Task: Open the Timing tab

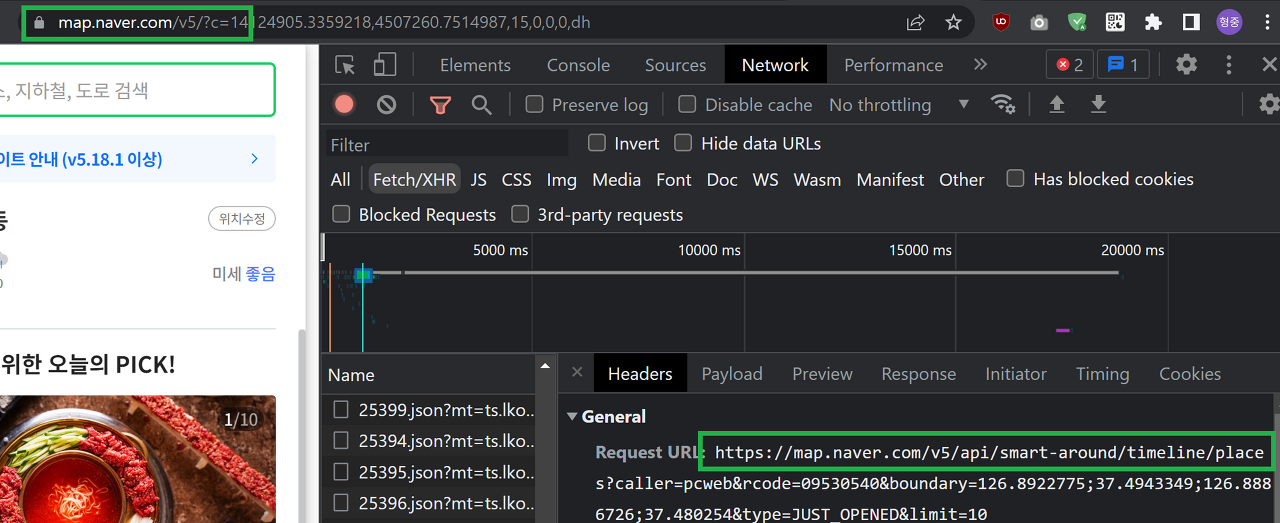Action: pos(1102,374)
